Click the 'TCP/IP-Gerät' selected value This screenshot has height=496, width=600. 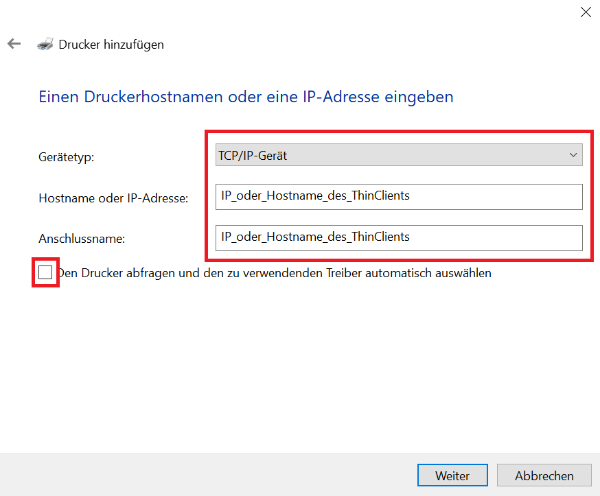pos(252,155)
